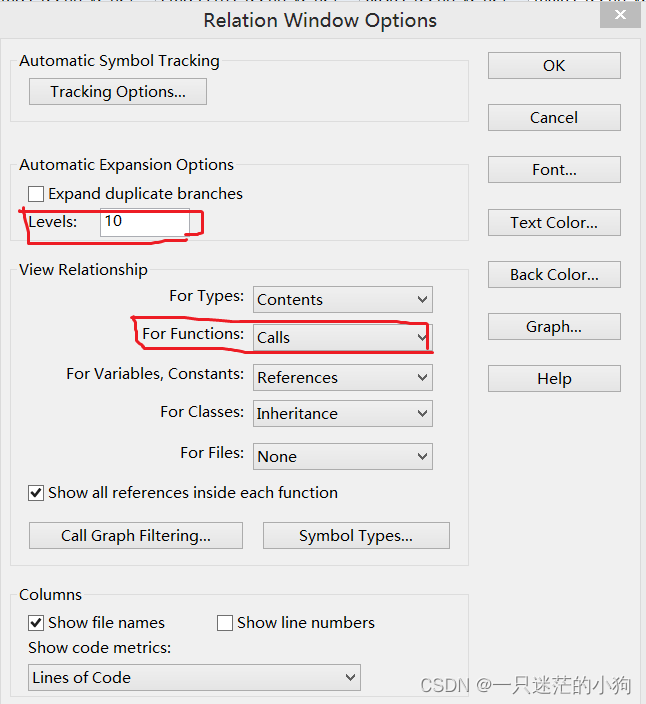646x704 pixels.
Task: Open Show code metrics dropdown
Action: point(194,678)
